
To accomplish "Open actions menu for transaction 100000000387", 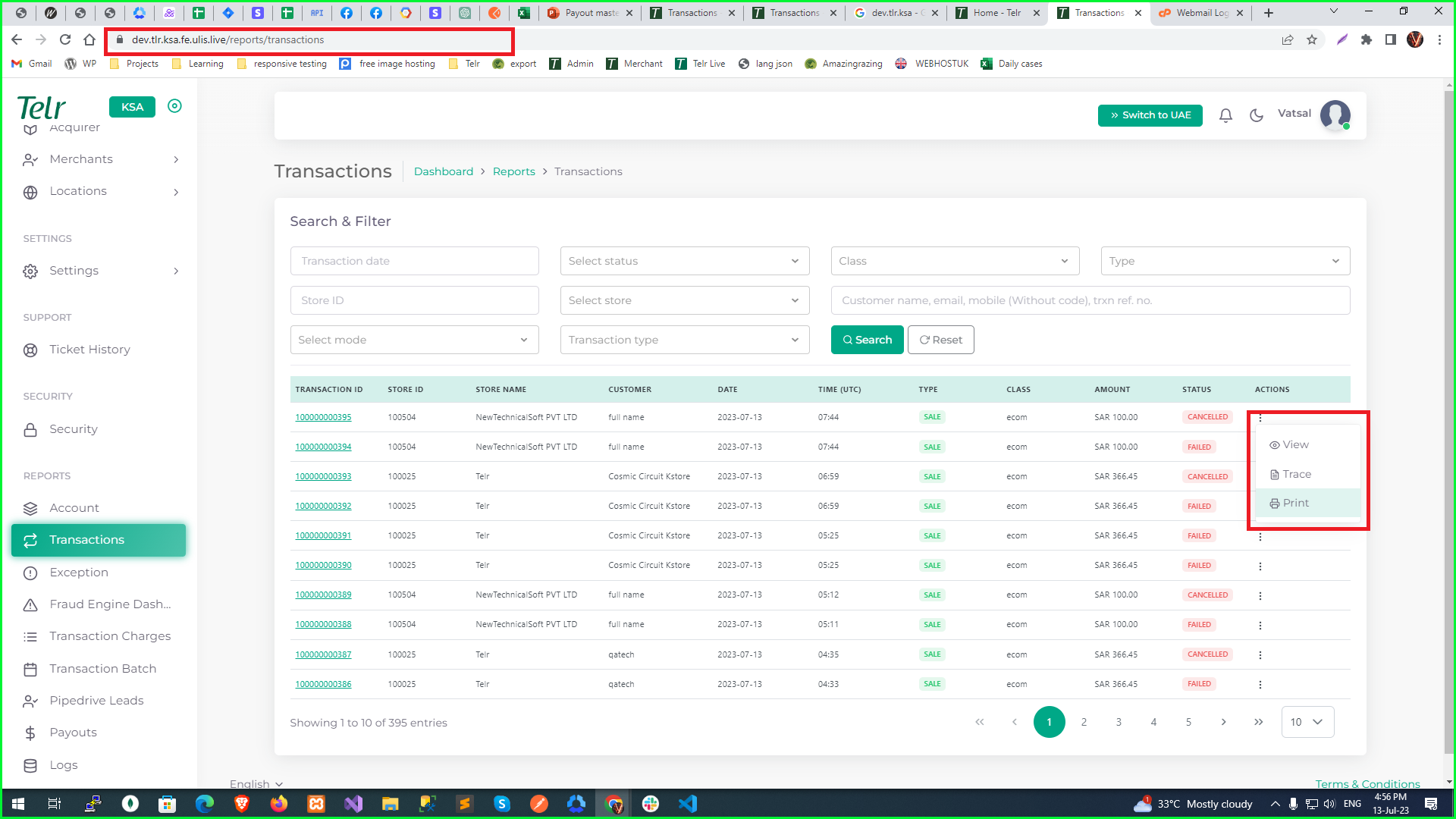I will coord(1260,655).
